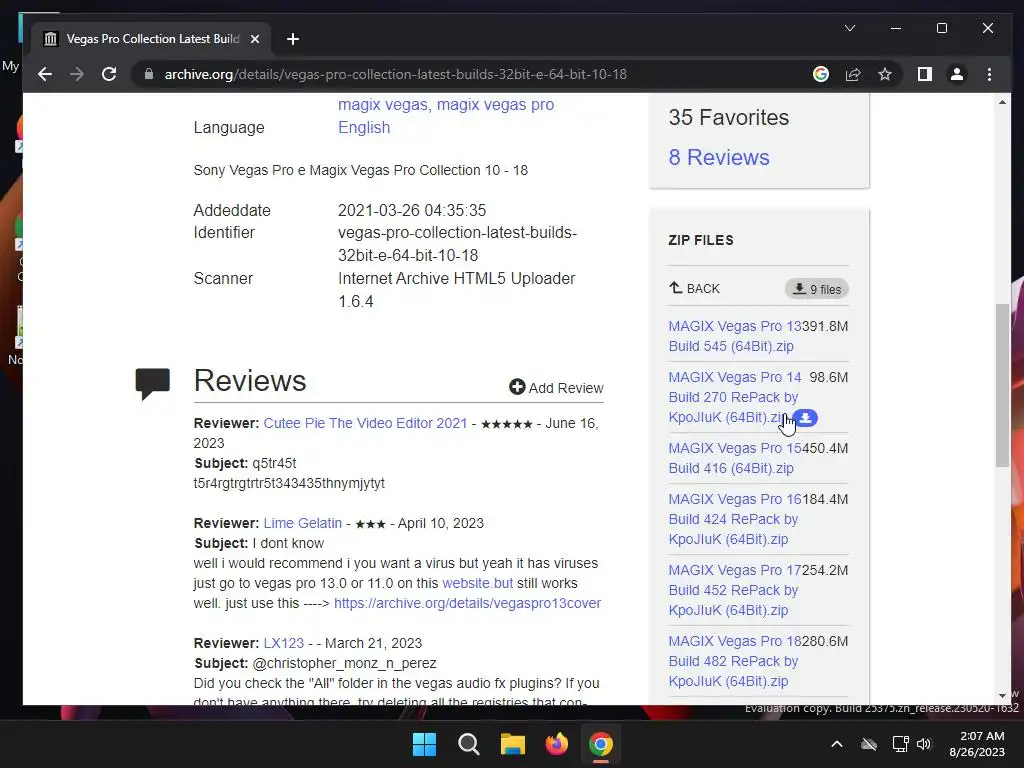The width and height of the screenshot is (1024, 768).
Task: Open File Explorer from the taskbar
Action: pyautogui.click(x=513, y=744)
